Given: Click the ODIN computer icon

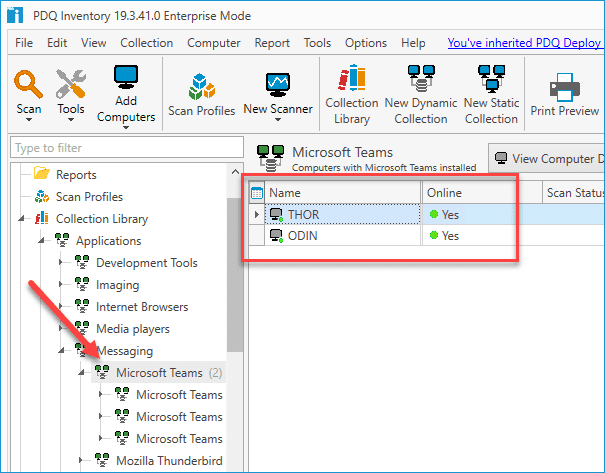Looking at the screenshot, I should click(x=276, y=236).
